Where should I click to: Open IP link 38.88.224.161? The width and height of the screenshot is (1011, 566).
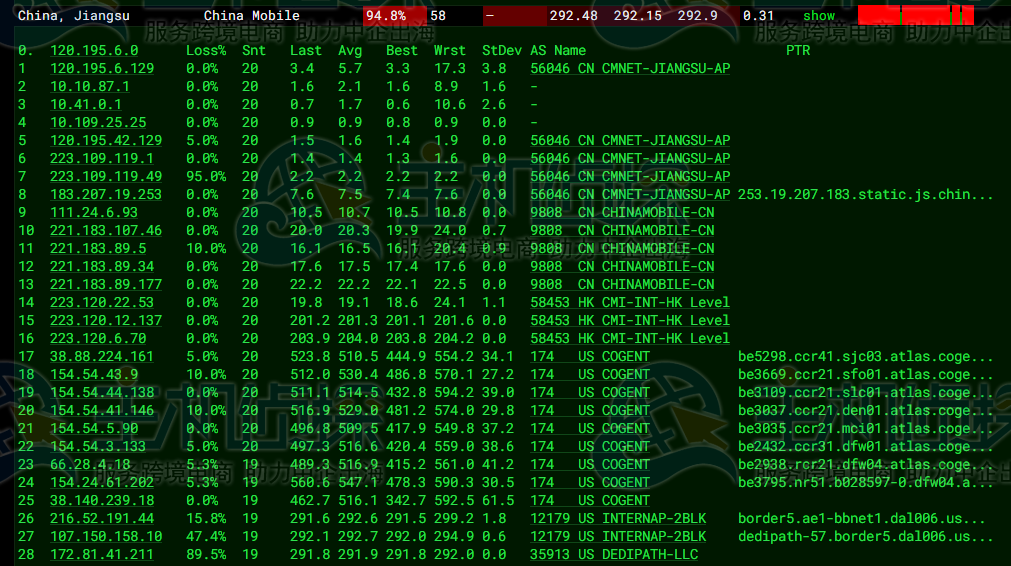coord(102,356)
